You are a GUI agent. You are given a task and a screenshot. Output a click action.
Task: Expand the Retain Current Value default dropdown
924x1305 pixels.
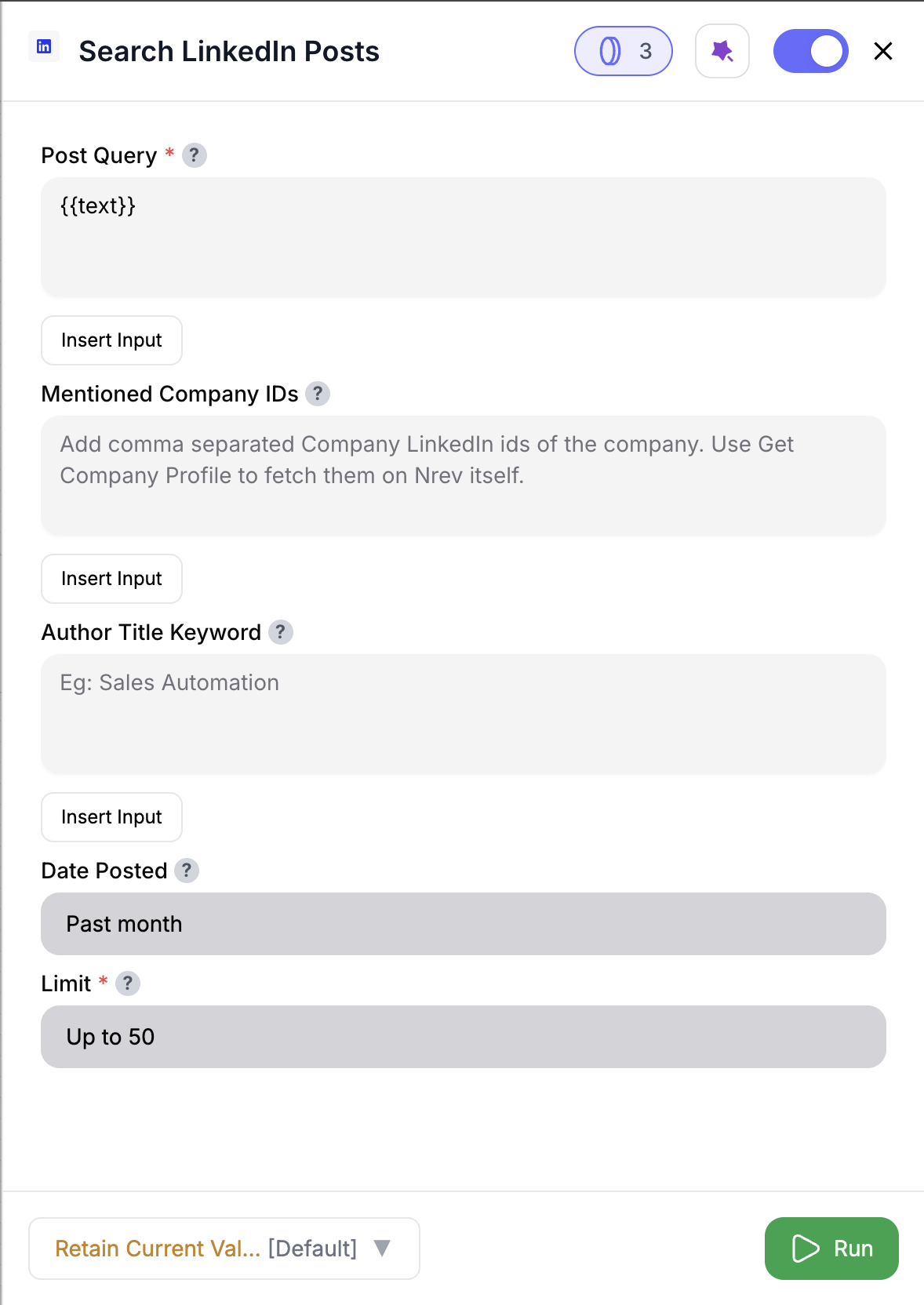click(224, 1249)
